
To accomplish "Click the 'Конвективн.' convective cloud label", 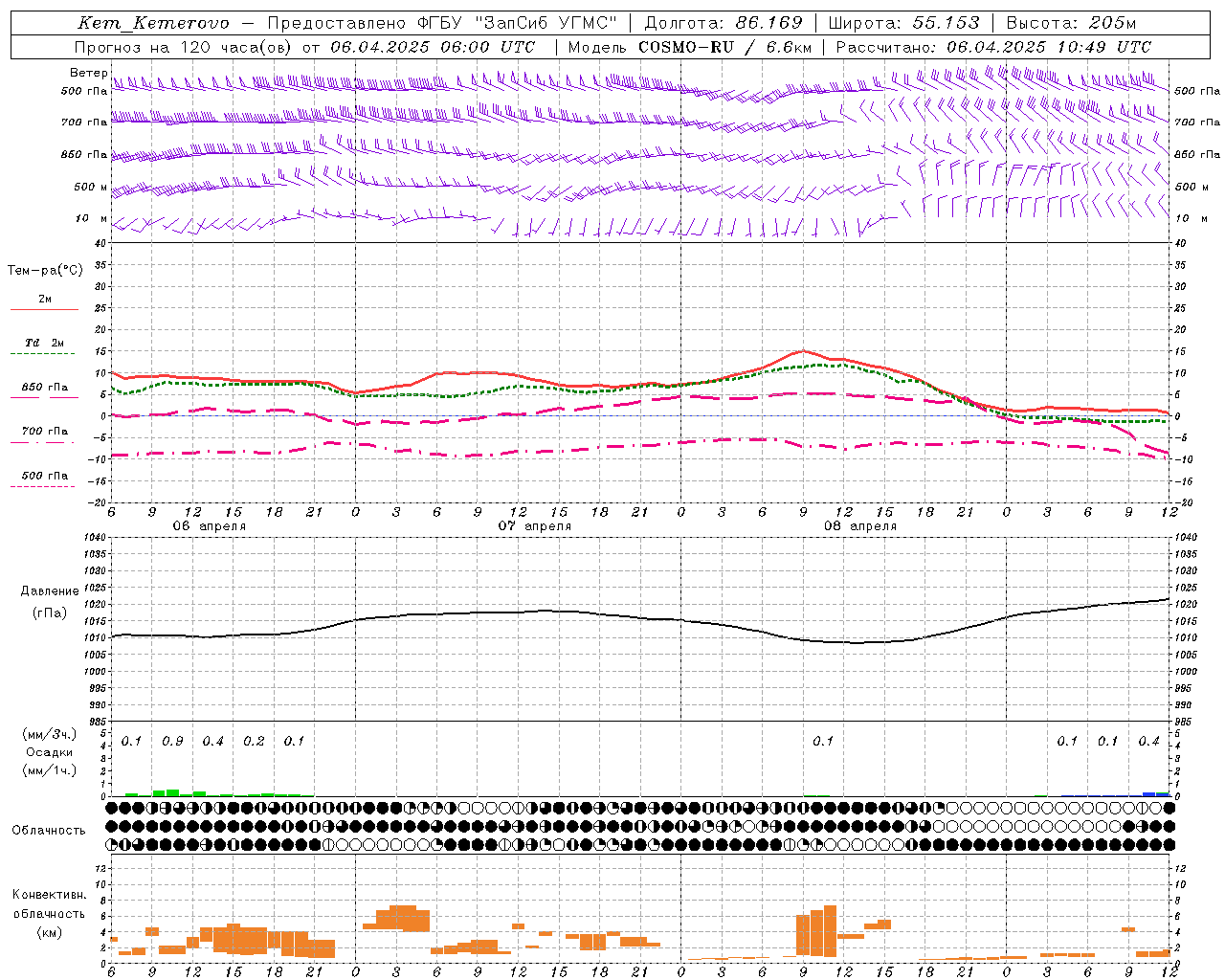I will click(x=49, y=895).
